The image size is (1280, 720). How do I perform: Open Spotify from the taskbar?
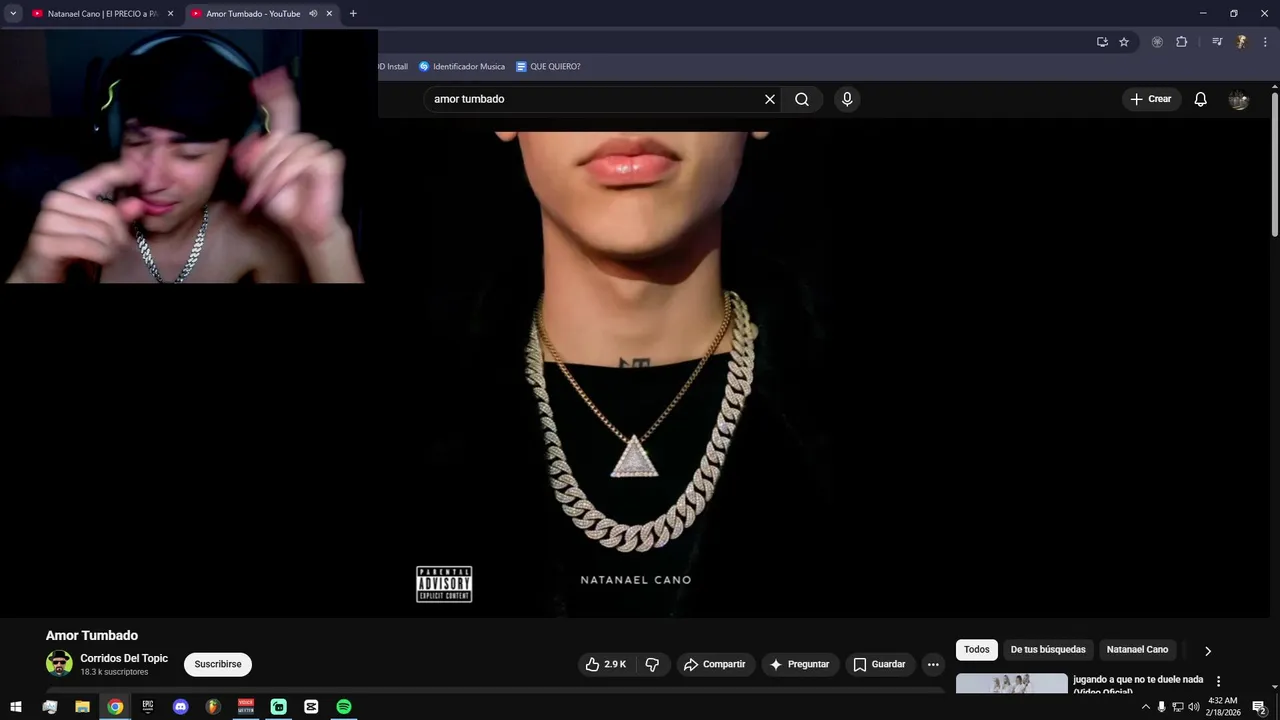[344, 707]
